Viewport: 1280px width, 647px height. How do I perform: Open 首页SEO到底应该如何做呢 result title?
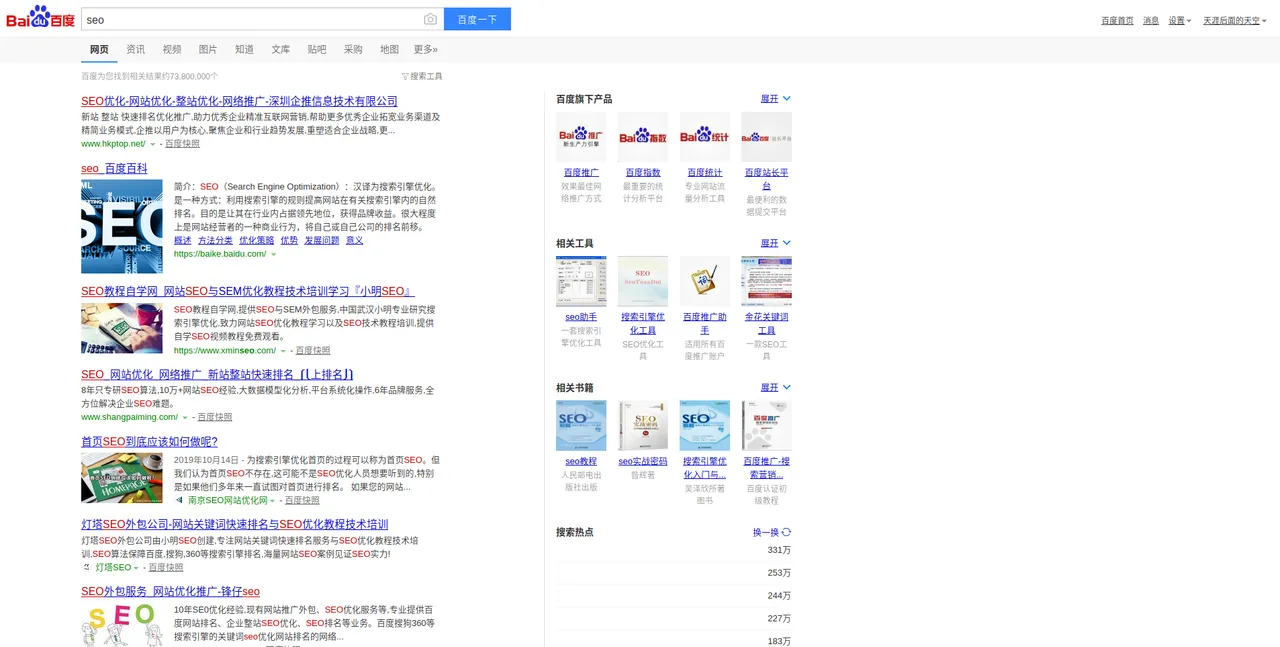point(149,441)
